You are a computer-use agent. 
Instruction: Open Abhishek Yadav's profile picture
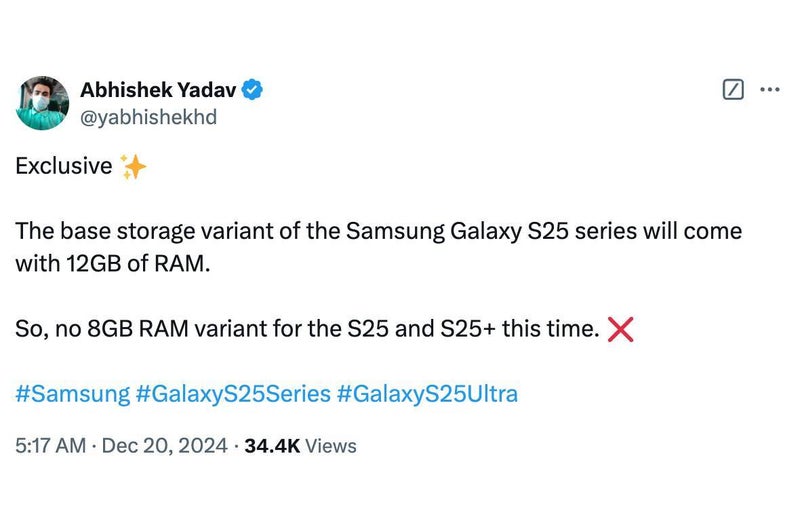click(42, 103)
